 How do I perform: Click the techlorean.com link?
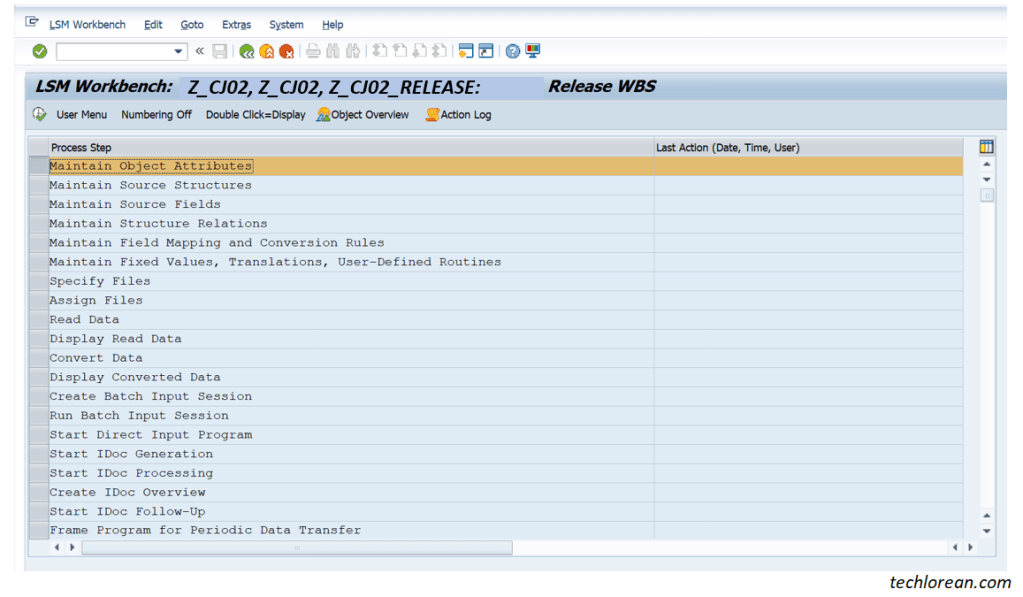(x=948, y=581)
